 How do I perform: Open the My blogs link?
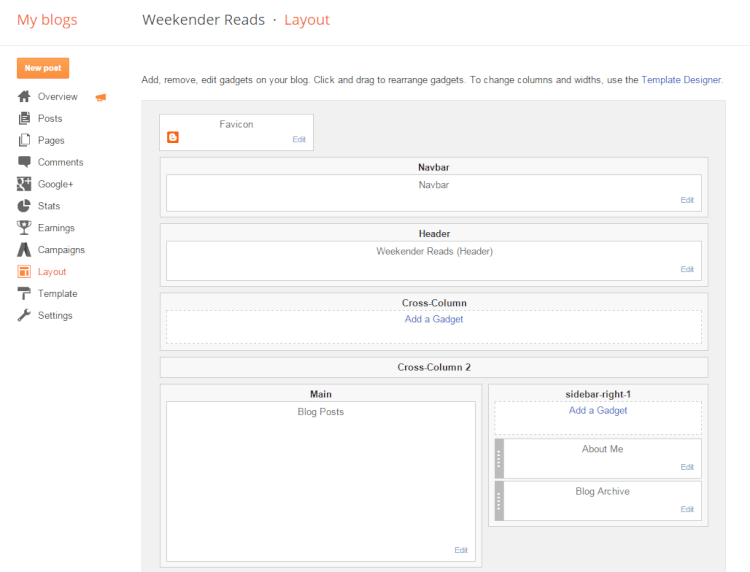pos(47,20)
